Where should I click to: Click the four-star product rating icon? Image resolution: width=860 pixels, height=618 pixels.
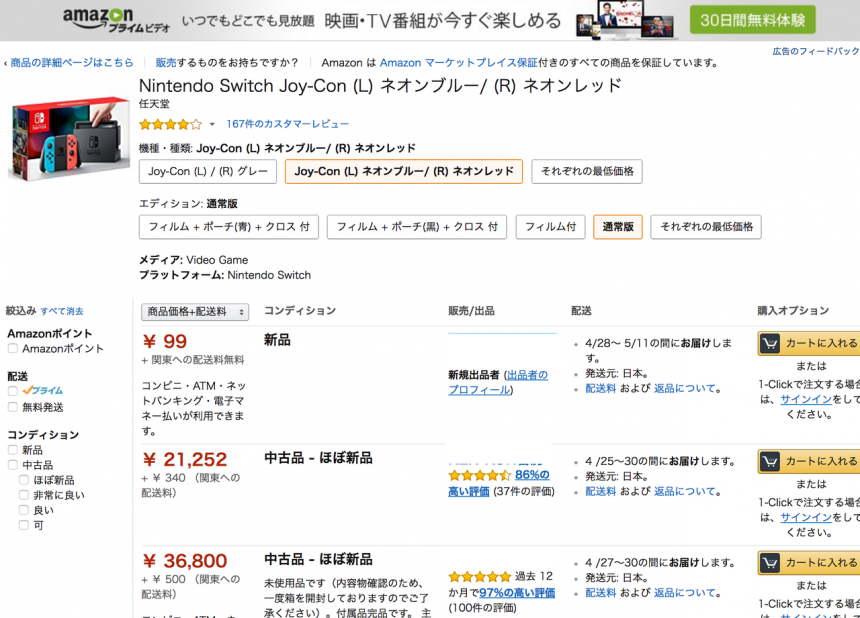coord(171,124)
